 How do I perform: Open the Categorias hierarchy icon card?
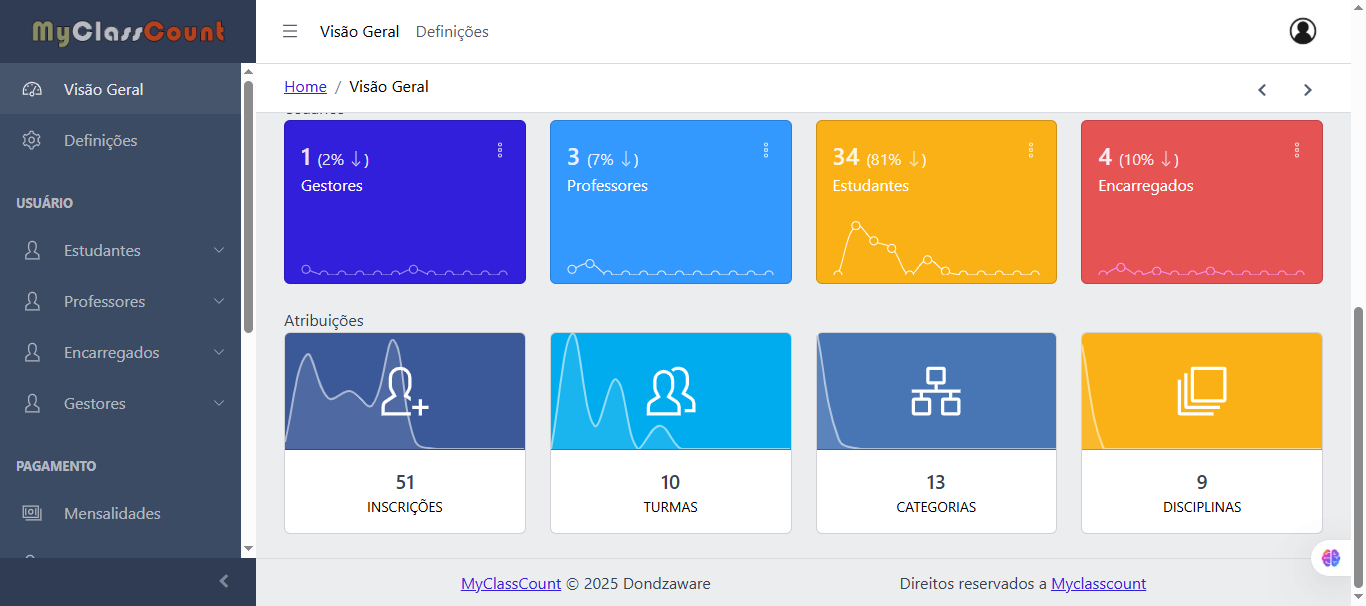[936, 391]
